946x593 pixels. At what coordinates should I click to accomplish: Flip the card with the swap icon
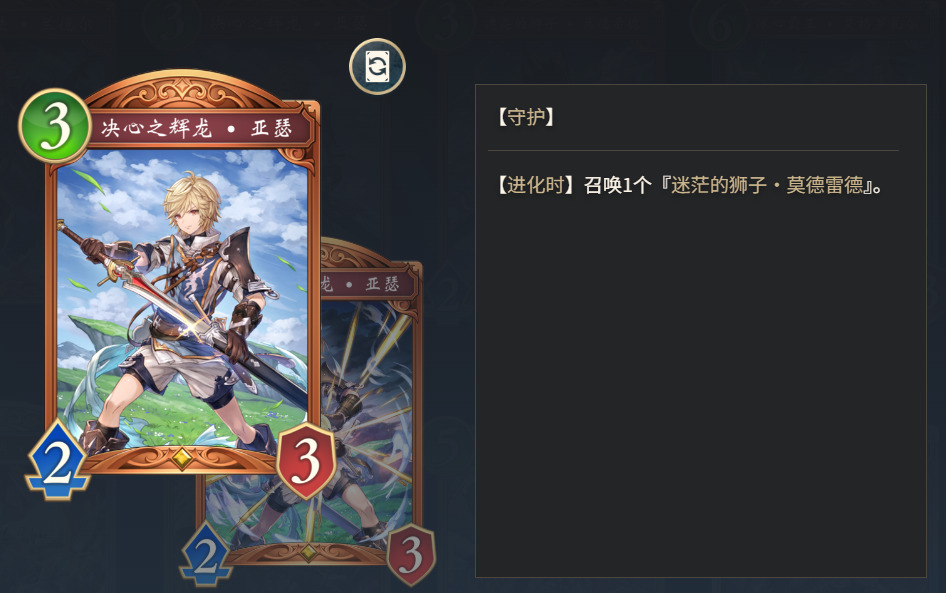[377, 66]
